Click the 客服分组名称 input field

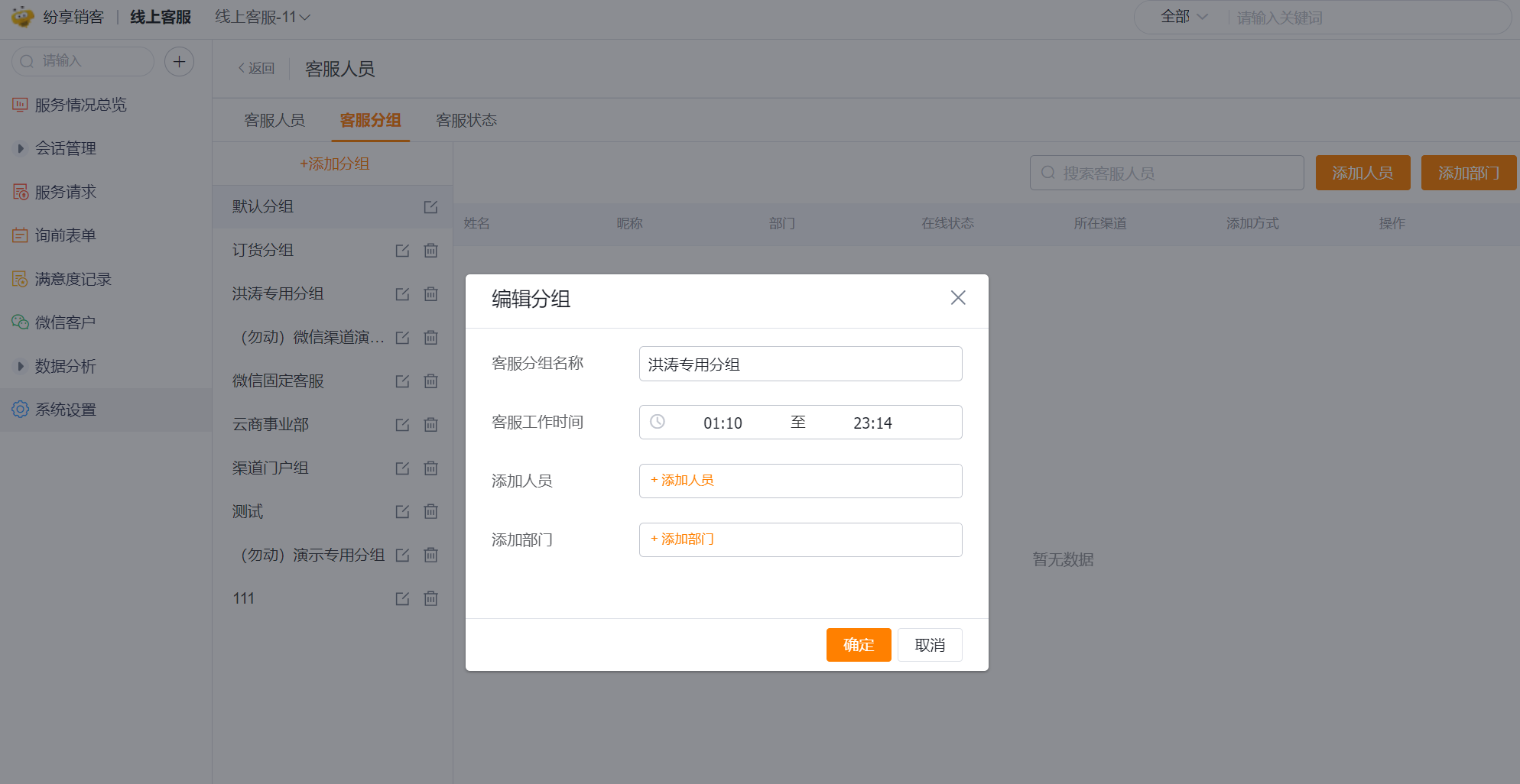(x=800, y=364)
